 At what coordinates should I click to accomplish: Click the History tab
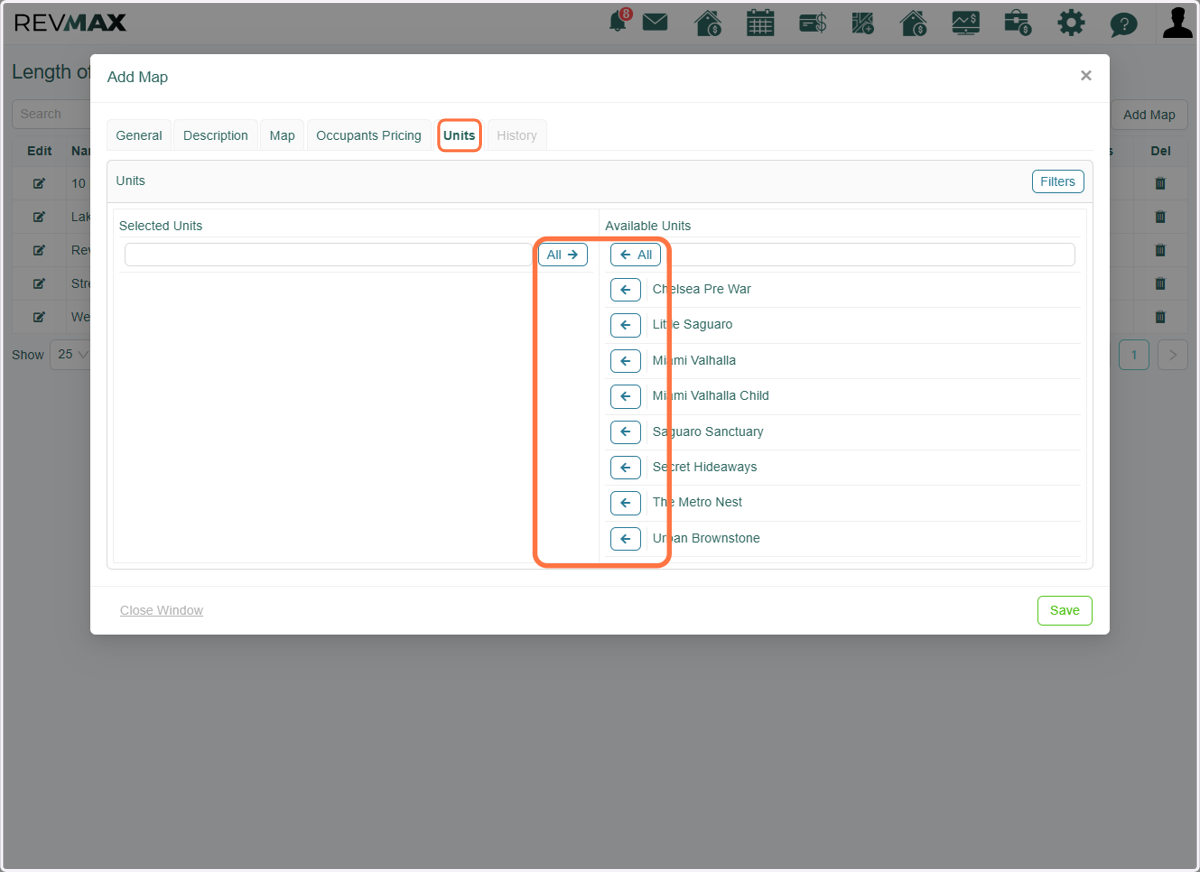pos(517,136)
